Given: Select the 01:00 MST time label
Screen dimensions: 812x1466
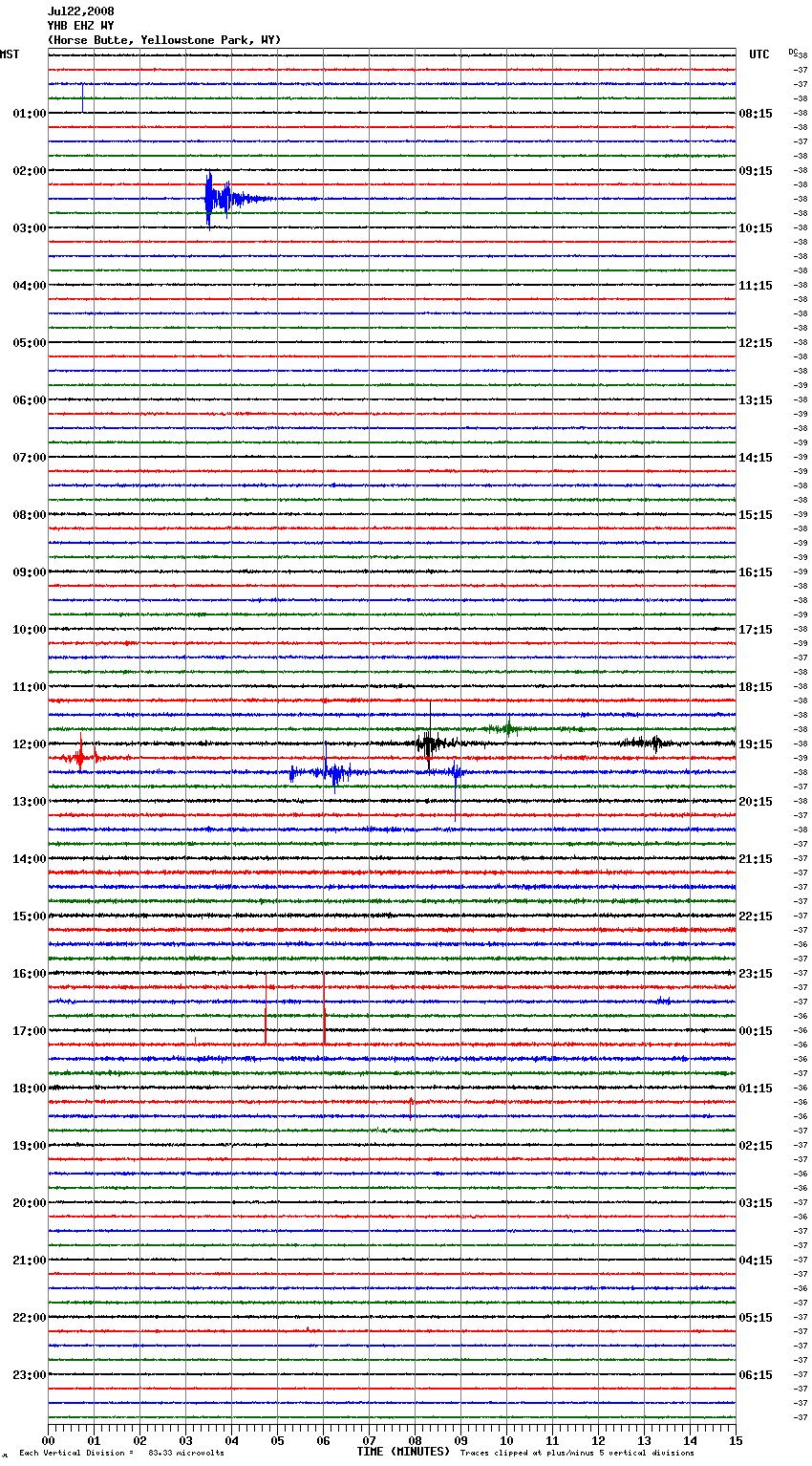Looking at the screenshot, I should (29, 114).
